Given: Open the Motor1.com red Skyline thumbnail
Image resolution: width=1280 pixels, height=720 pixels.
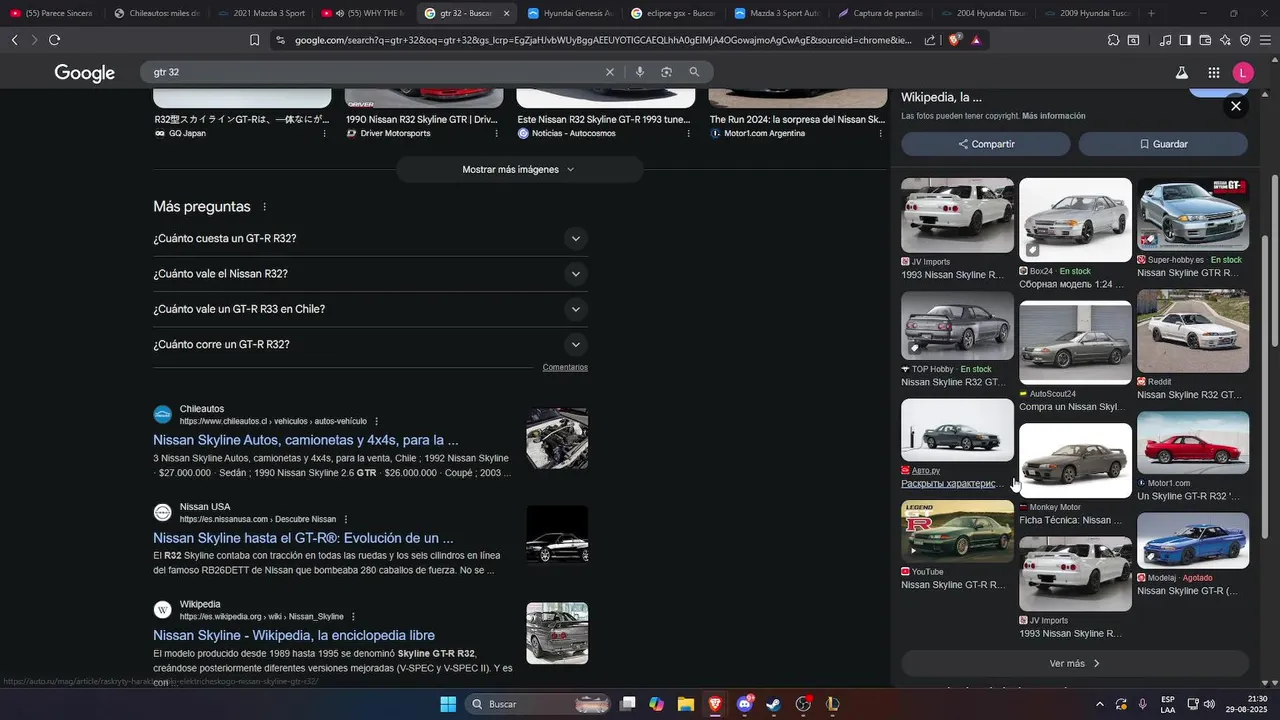Looking at the screenshot, I should pyautogui.click(x=1192, y=443).
